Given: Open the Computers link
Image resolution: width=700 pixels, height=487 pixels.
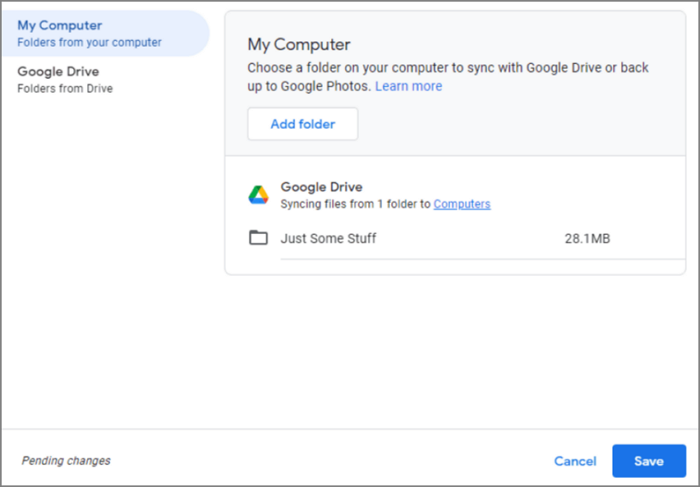Looking at the screenshot, I should 462,204.
